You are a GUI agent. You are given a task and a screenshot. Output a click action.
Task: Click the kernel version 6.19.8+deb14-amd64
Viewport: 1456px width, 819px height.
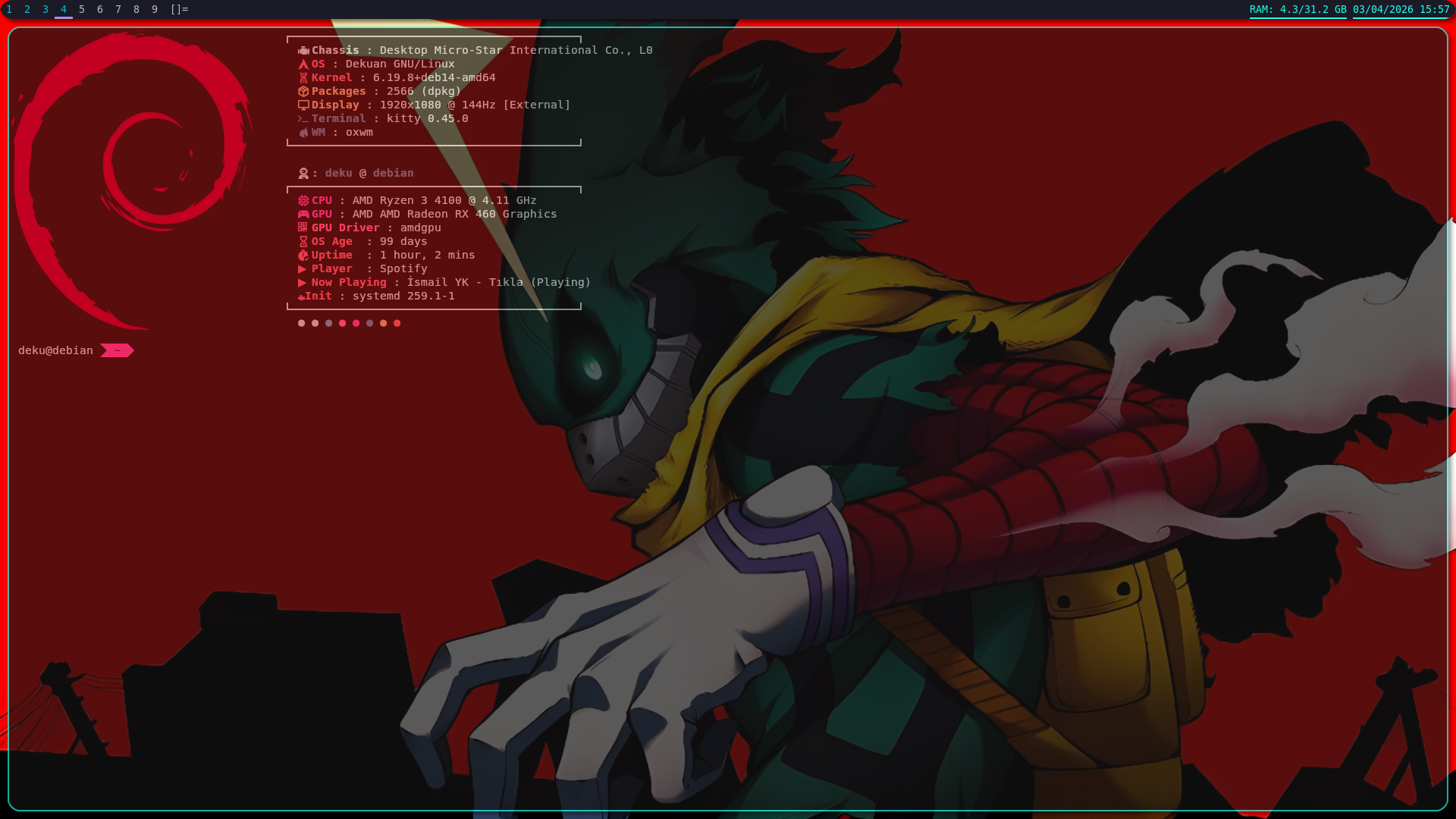click(x=434, y=78)
